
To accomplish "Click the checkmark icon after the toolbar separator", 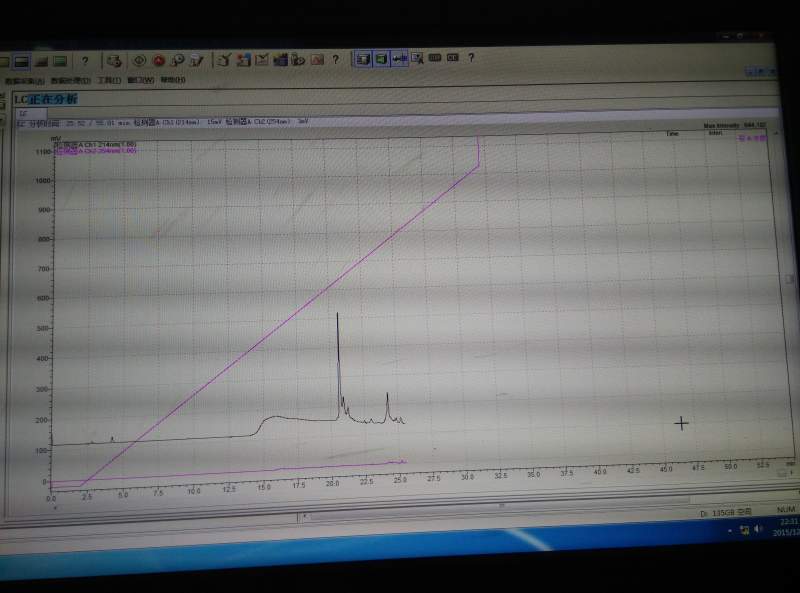I will tap(224, 60).
